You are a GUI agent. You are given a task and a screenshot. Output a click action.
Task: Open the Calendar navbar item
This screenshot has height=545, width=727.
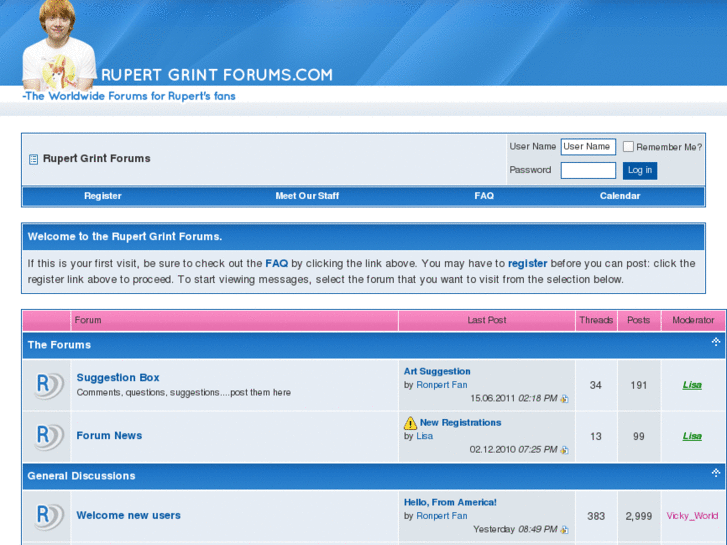point(620,196)
